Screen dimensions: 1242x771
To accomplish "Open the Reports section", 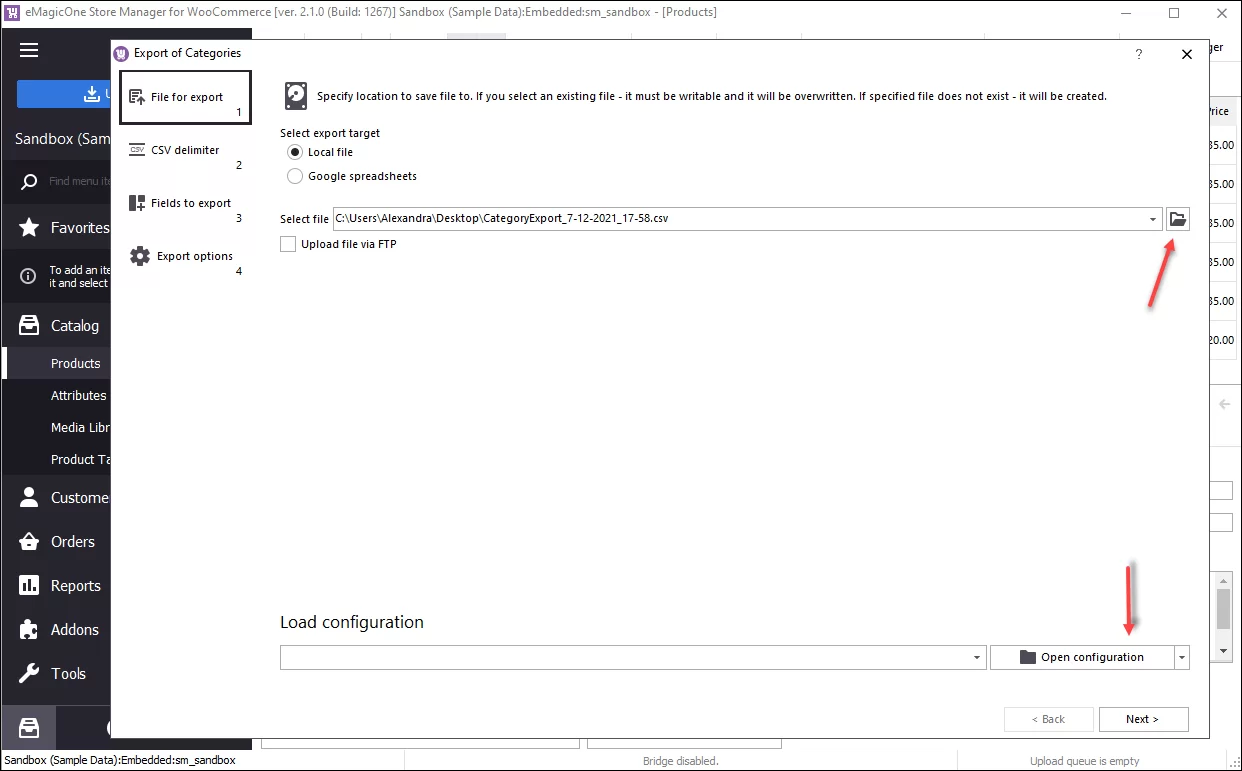I will [x=30, y=585].
